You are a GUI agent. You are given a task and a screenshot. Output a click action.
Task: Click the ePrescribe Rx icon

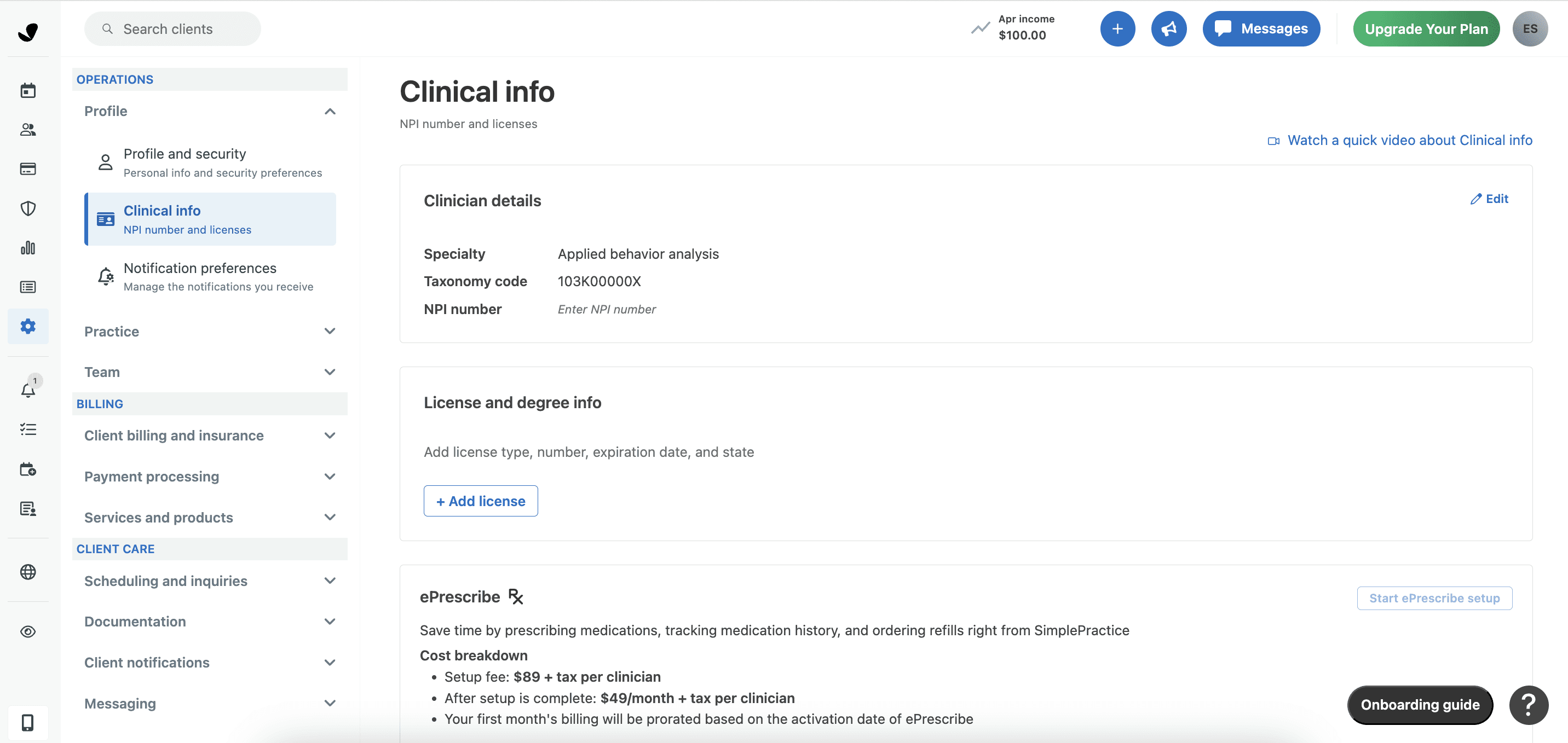pyautogui.click(x=516, y=597)
